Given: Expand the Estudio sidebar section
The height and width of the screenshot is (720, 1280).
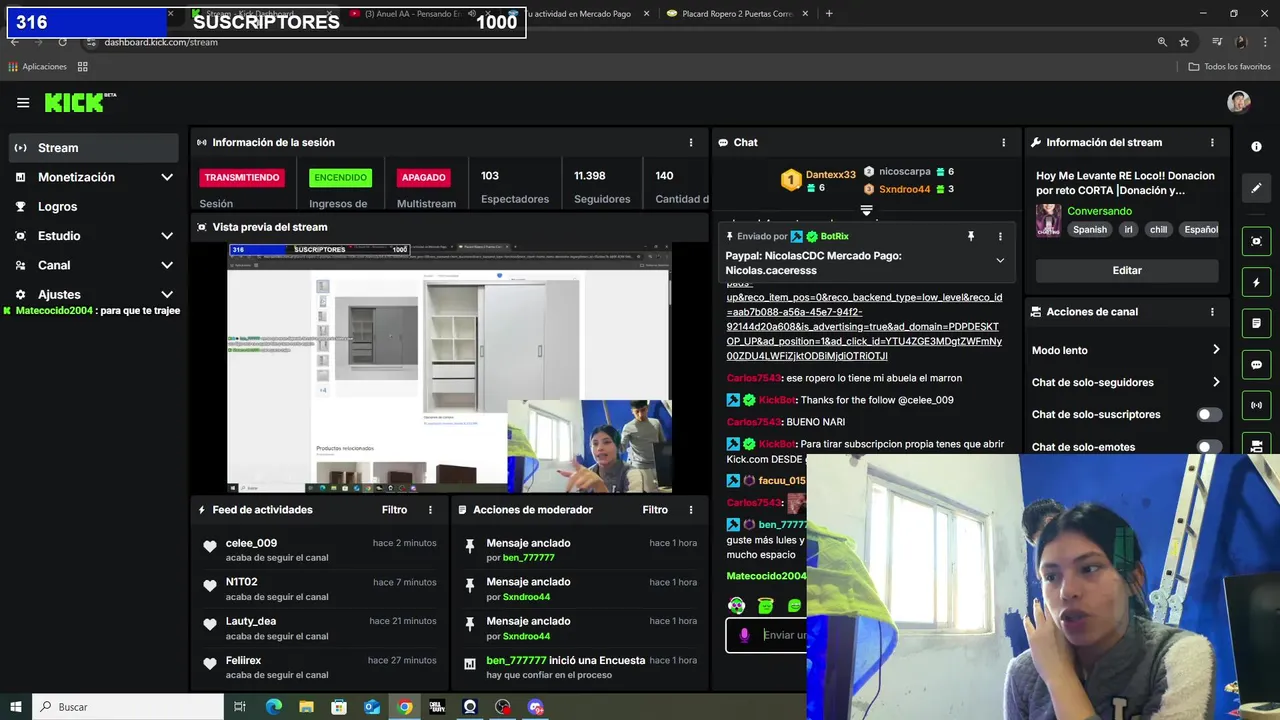Looking at the screenshot, I should [x=167, y=236].
